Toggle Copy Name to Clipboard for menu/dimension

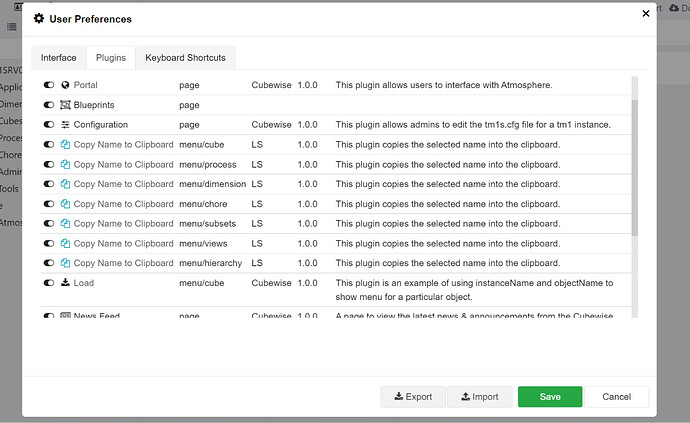(x=49, y=184)
